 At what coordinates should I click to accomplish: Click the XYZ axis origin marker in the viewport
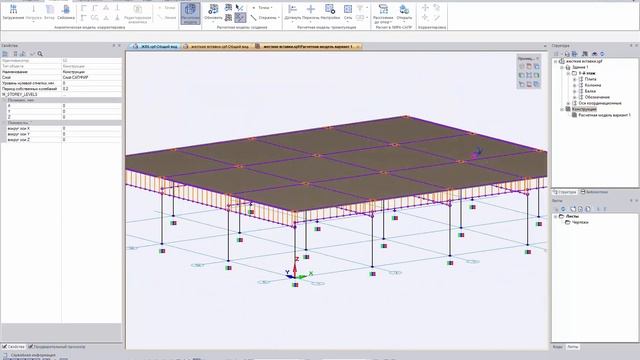pyautogui.click(x=295, y=276)
